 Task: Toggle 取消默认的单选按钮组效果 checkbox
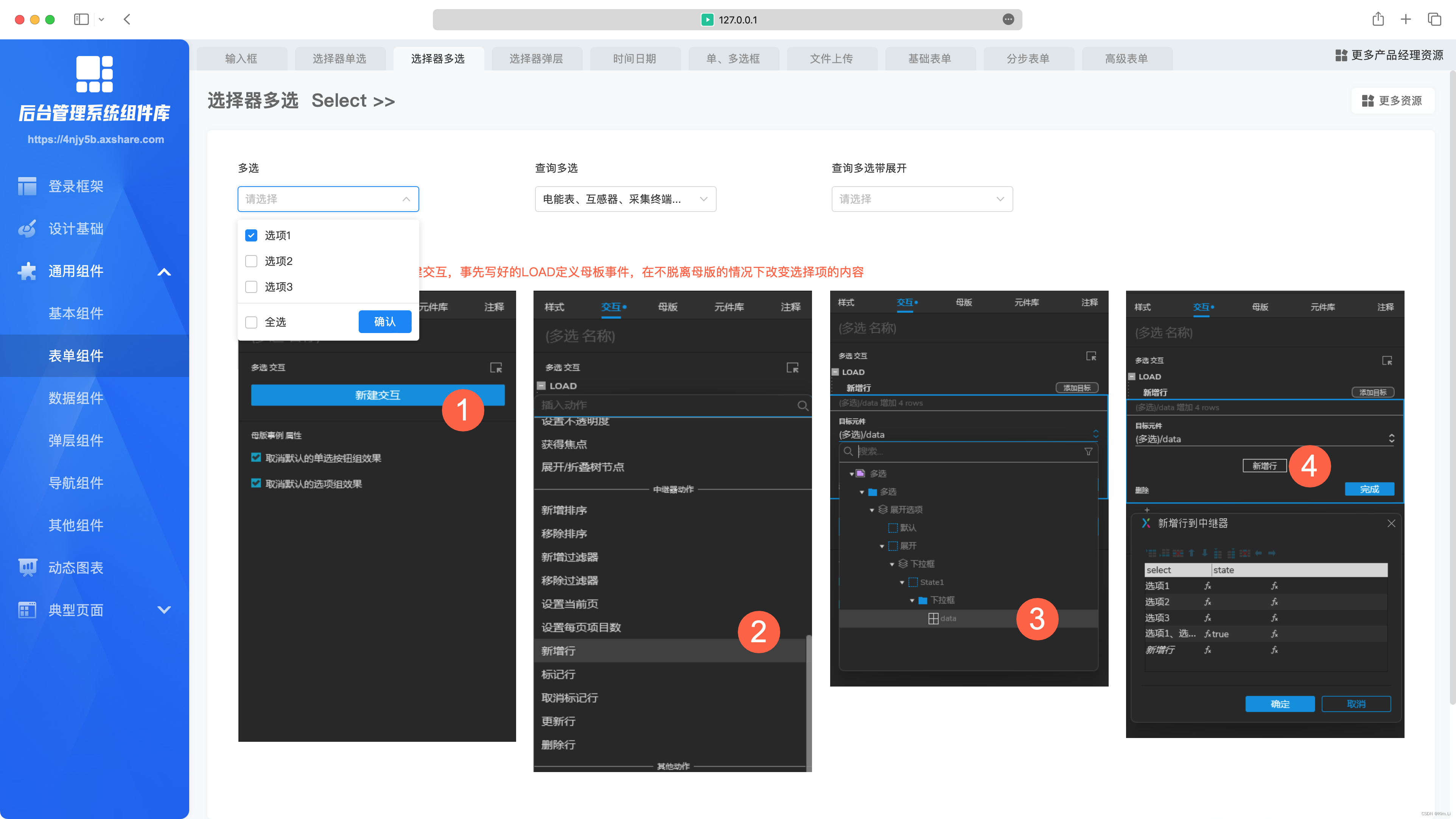(256, 457)
